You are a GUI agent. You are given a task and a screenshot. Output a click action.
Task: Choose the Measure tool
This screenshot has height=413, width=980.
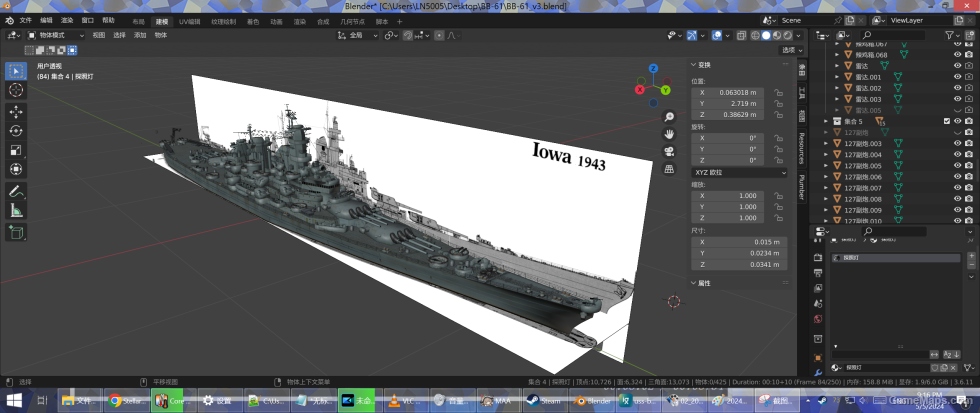tap(16, 211)
